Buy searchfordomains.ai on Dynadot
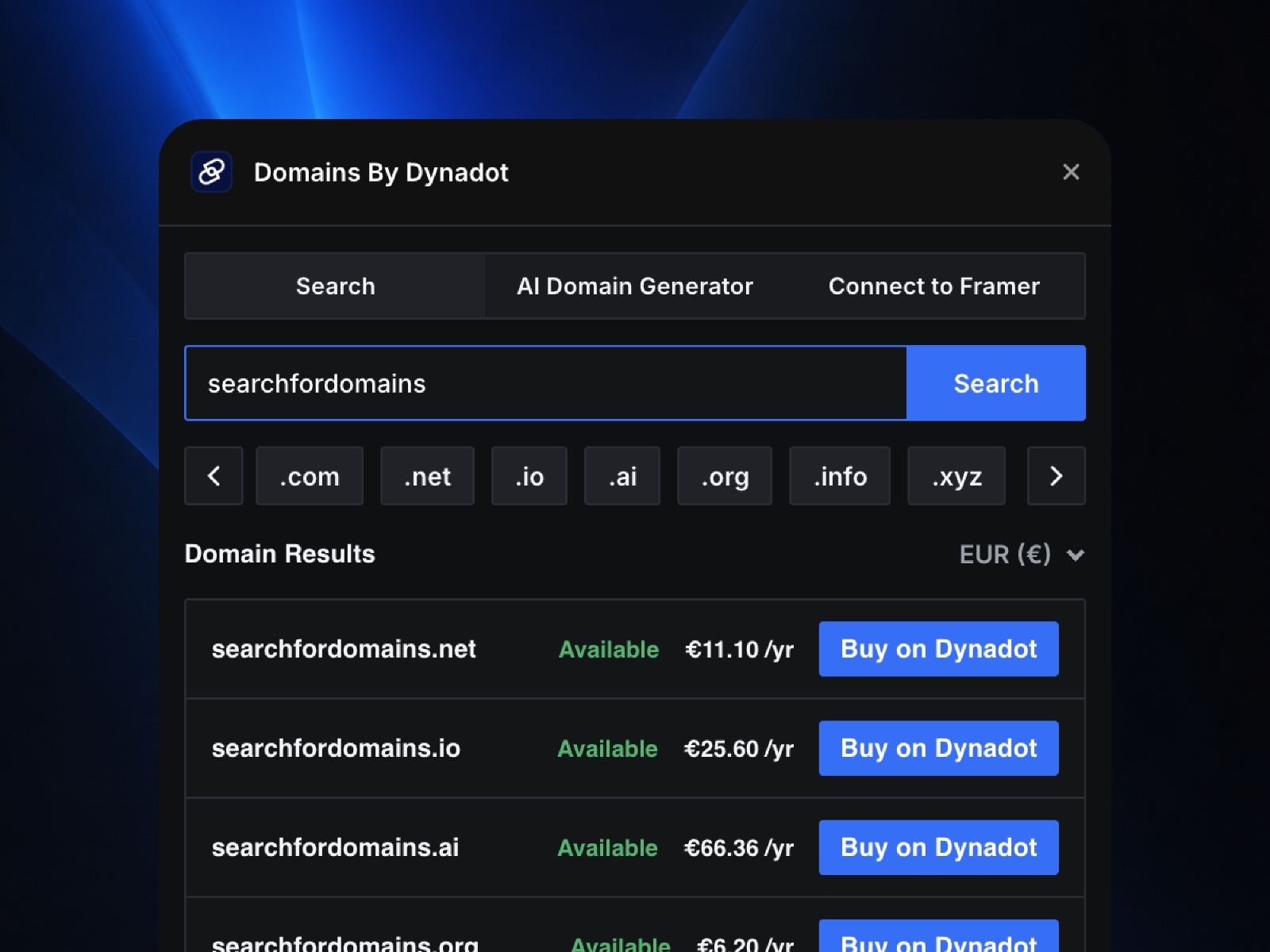Viewport: 1270px width, 952px height. pos(938,847)
